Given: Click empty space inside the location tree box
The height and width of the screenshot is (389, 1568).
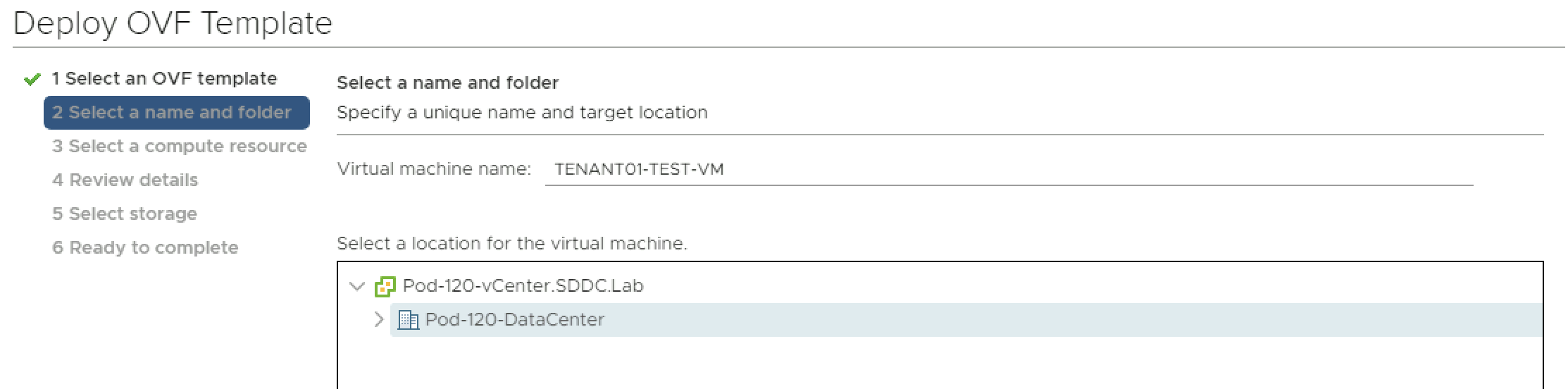Looking at the screenshot, I should (x=916, y=363).
